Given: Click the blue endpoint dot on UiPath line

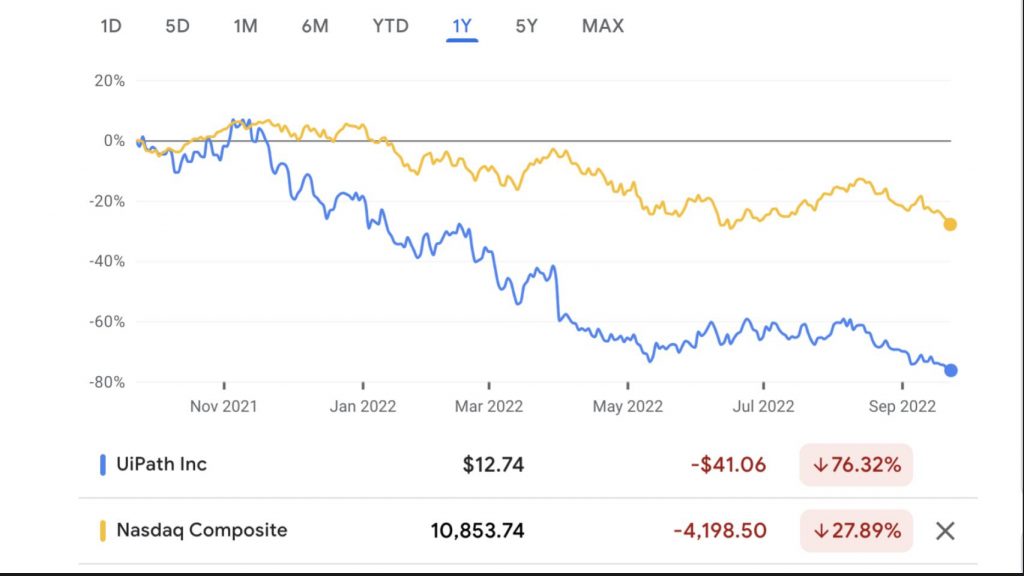Looking at the screenshot, I should [x=951, y=370].
